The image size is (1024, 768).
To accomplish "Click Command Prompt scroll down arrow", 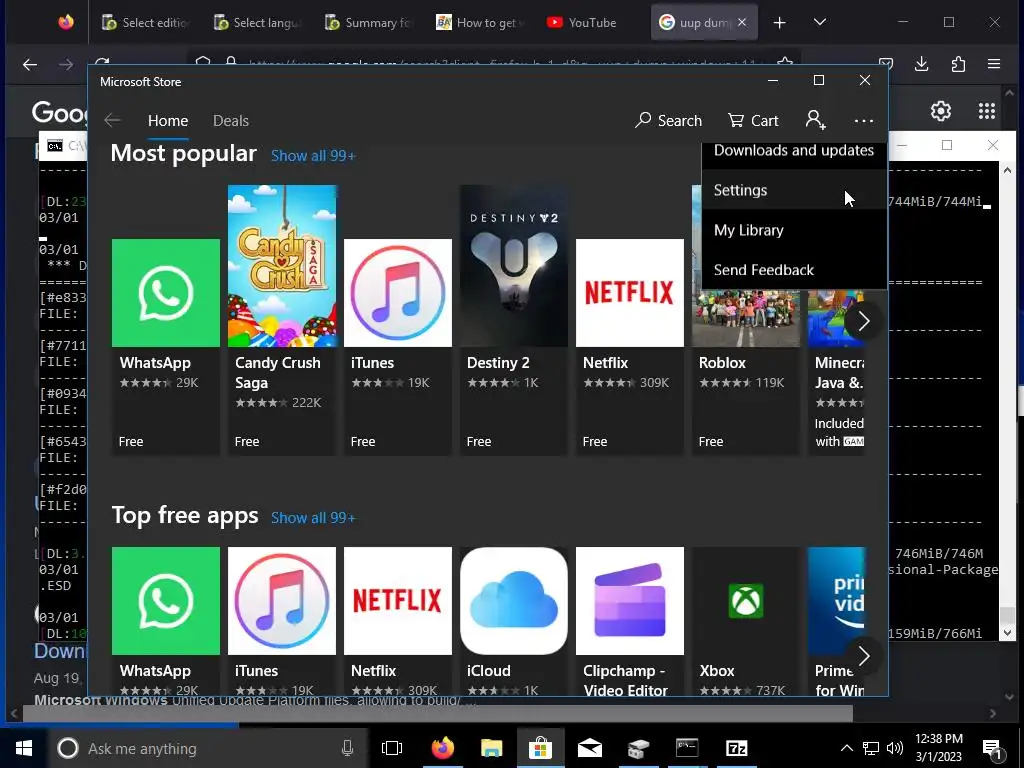I will pyautogui.click(x=1007, y=633).
